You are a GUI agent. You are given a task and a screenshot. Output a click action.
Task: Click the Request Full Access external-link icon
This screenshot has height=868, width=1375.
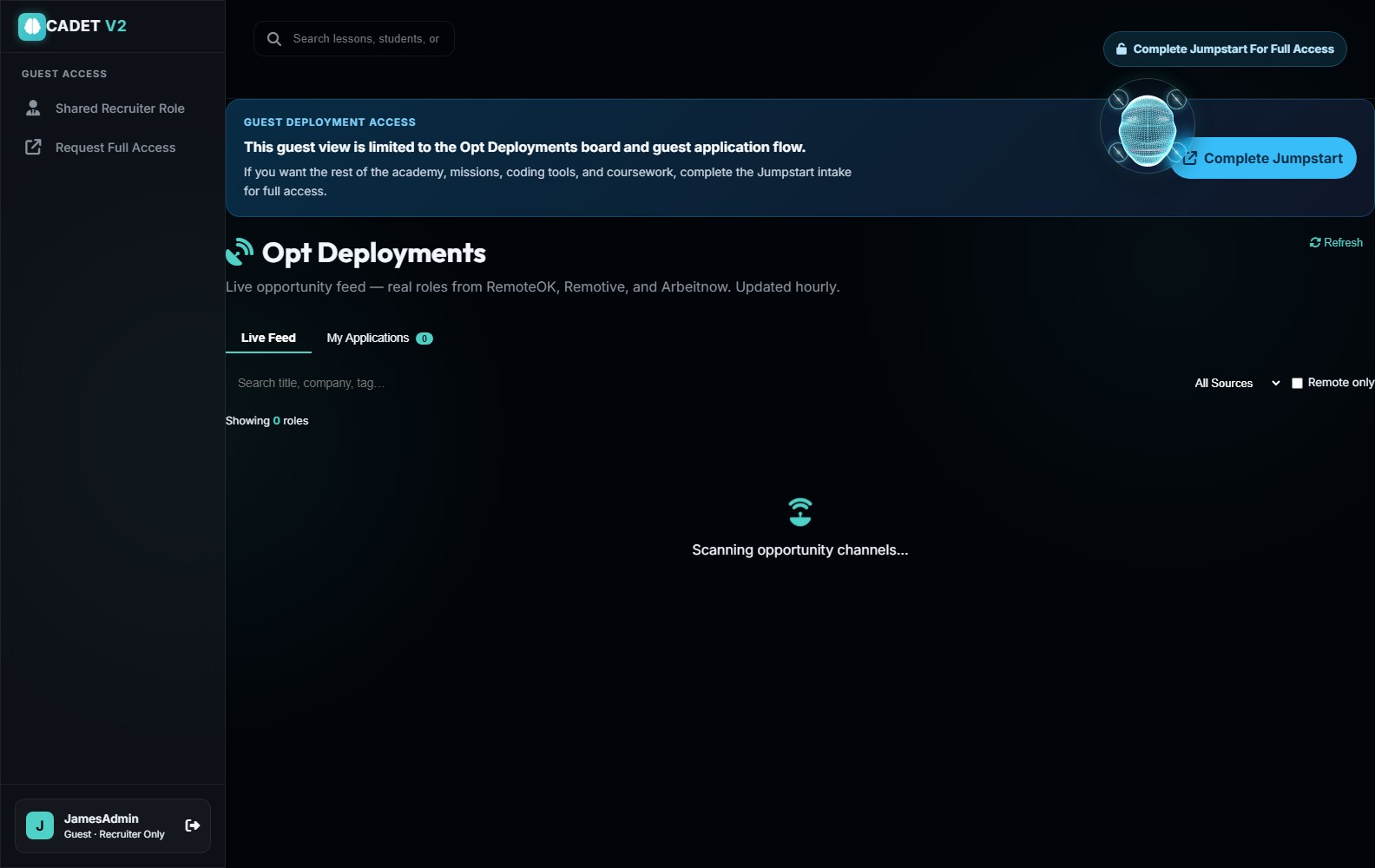click(x=33, y=147)
